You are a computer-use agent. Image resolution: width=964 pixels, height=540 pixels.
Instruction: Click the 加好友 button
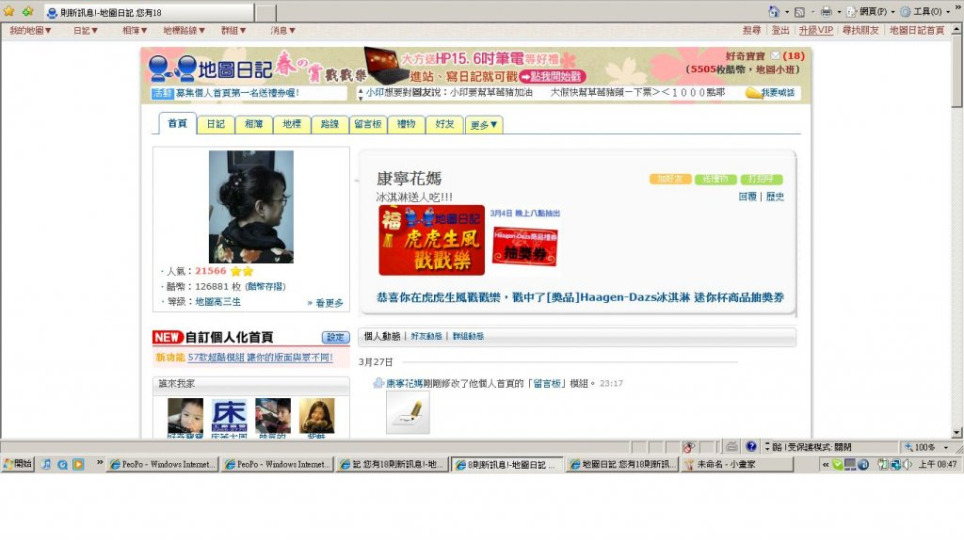click(669, 179)
